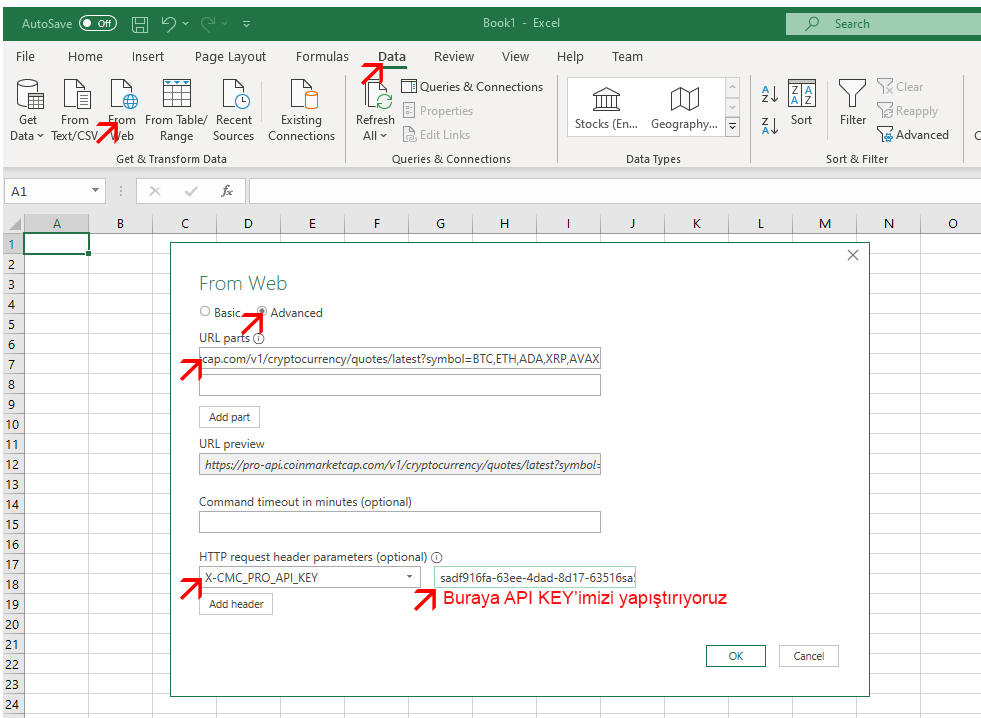Screen dimensions: 981x718
Task: Click the URL preview text box
Action: pos(400,465)
